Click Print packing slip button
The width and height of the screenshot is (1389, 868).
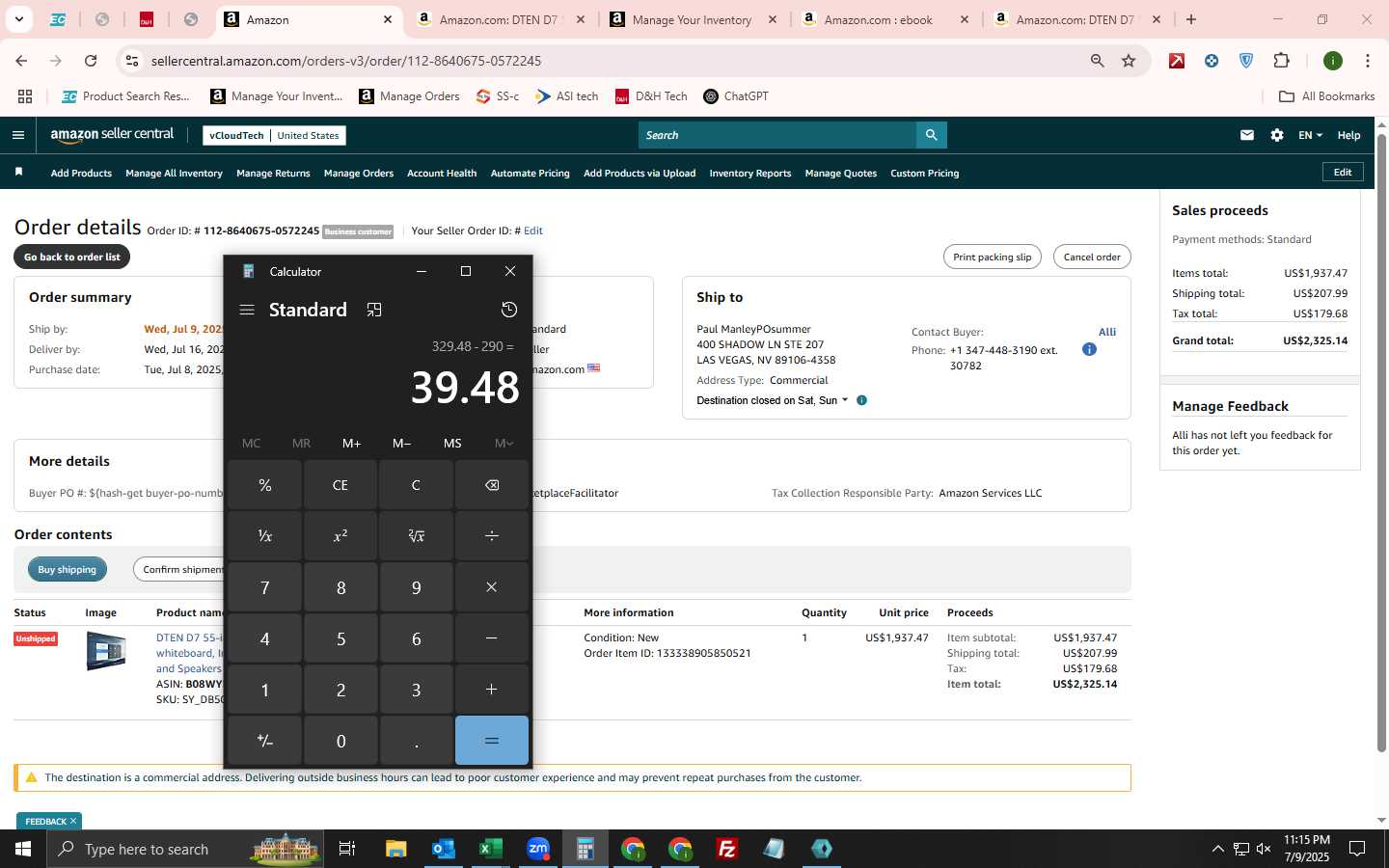992,257
